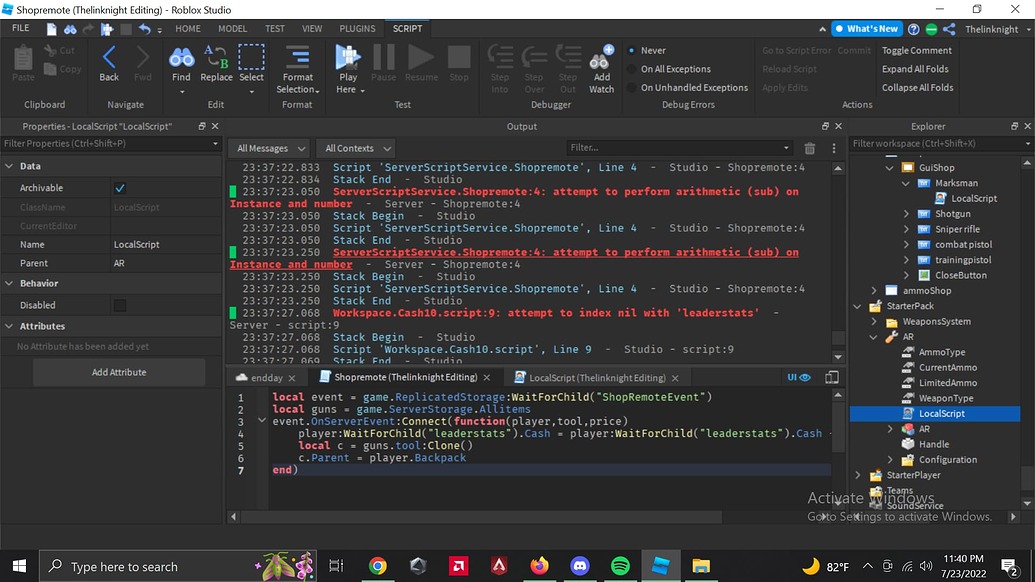Open the All Contexts dropdown
The height and width of the screenshot is (582, 1035).
[x=355, y=148]
